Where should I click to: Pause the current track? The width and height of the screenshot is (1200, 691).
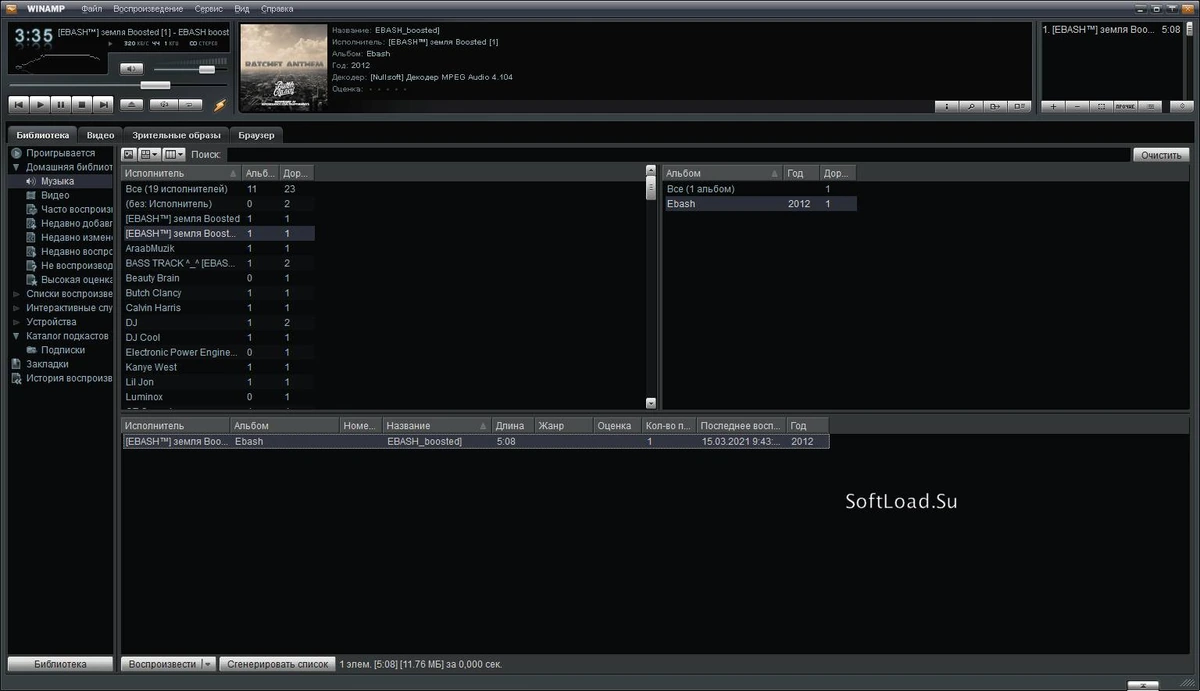(61, 104)
